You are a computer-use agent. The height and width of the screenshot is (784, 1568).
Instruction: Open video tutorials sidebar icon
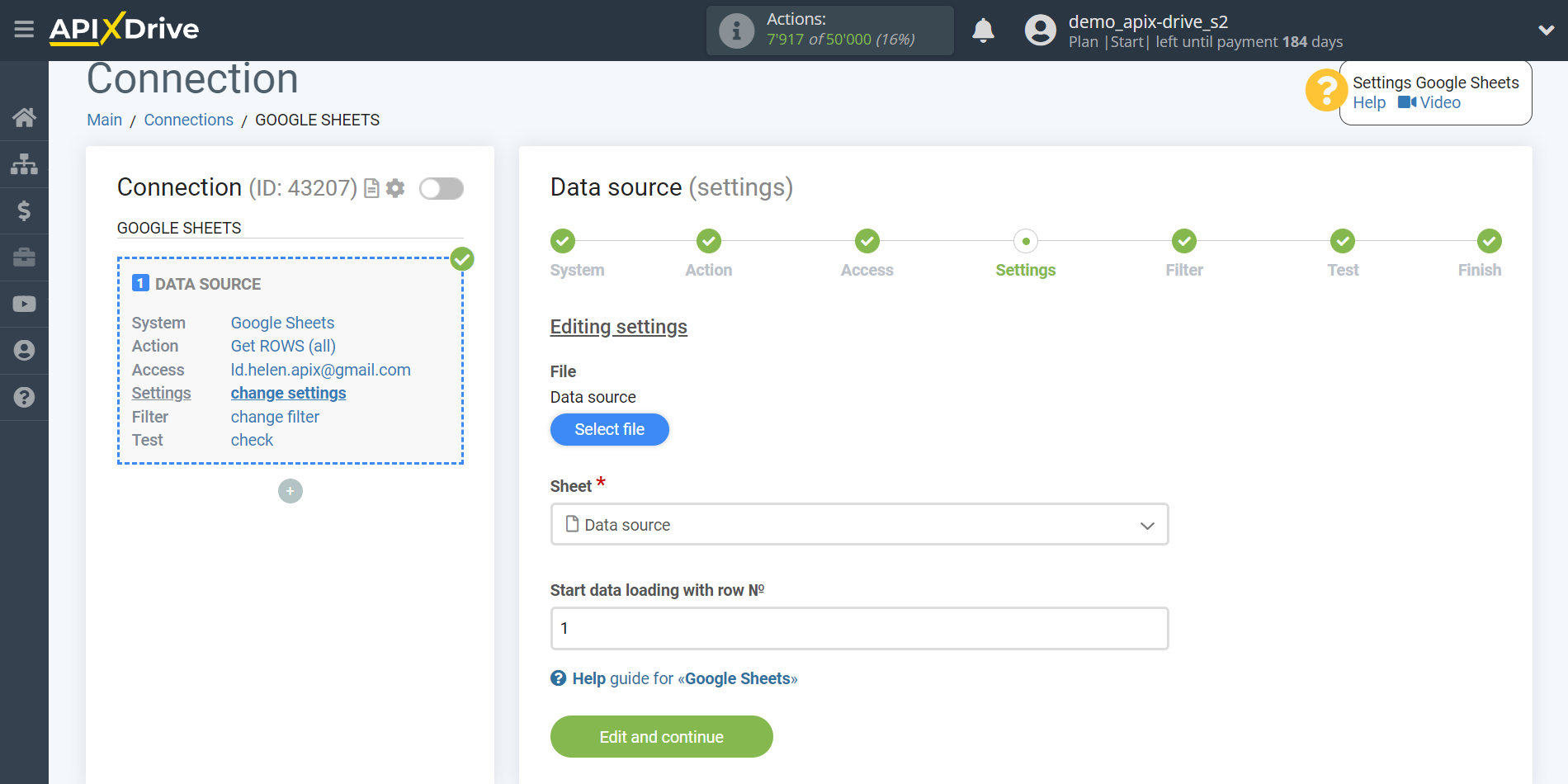point(24,304)
